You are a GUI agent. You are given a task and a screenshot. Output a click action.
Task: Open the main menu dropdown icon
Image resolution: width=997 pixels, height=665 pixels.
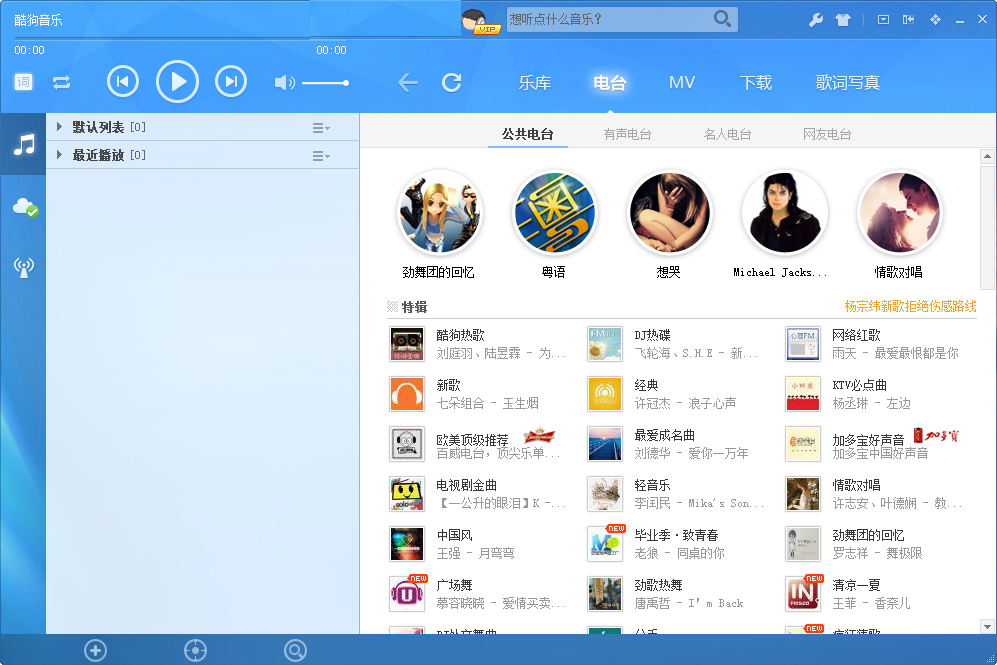pyautogui.click(x=883, y=20)
